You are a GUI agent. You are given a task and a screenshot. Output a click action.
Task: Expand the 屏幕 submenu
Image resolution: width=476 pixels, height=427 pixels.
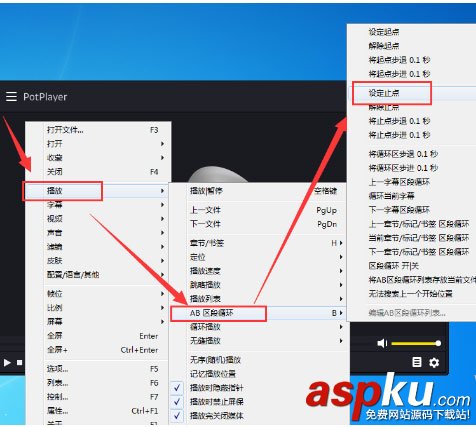click(98, 322)
